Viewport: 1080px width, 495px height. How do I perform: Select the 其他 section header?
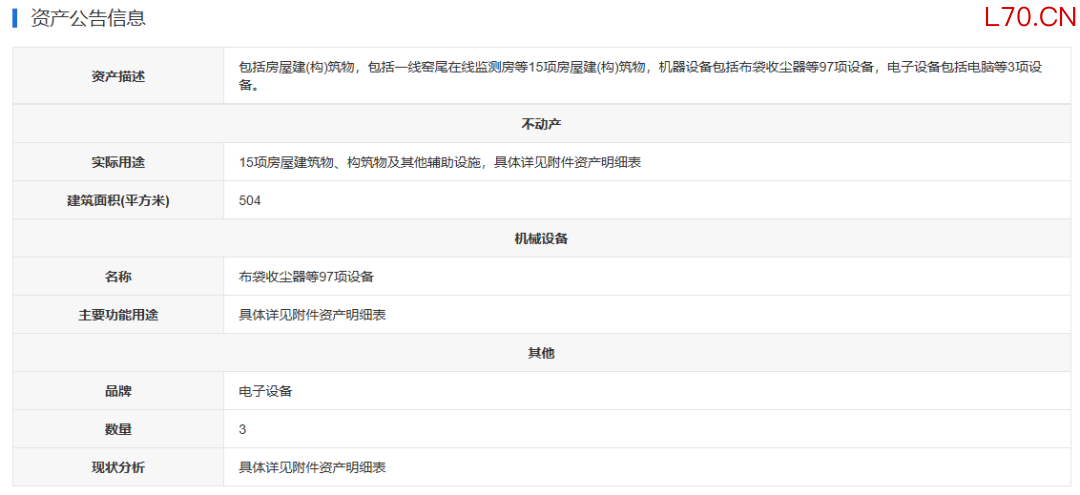(541, 353)
